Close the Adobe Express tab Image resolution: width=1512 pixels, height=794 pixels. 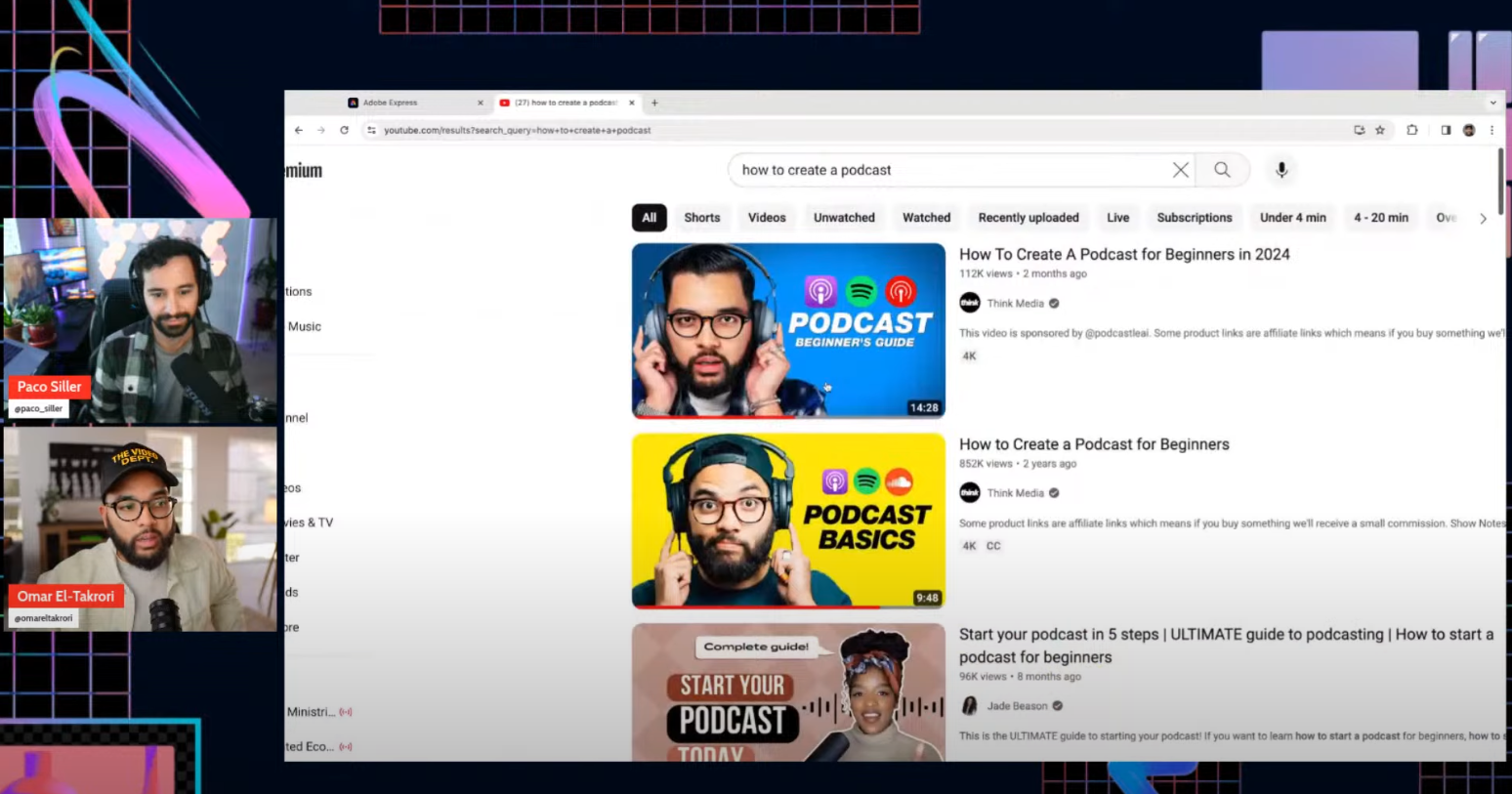(x=480, y=103)
